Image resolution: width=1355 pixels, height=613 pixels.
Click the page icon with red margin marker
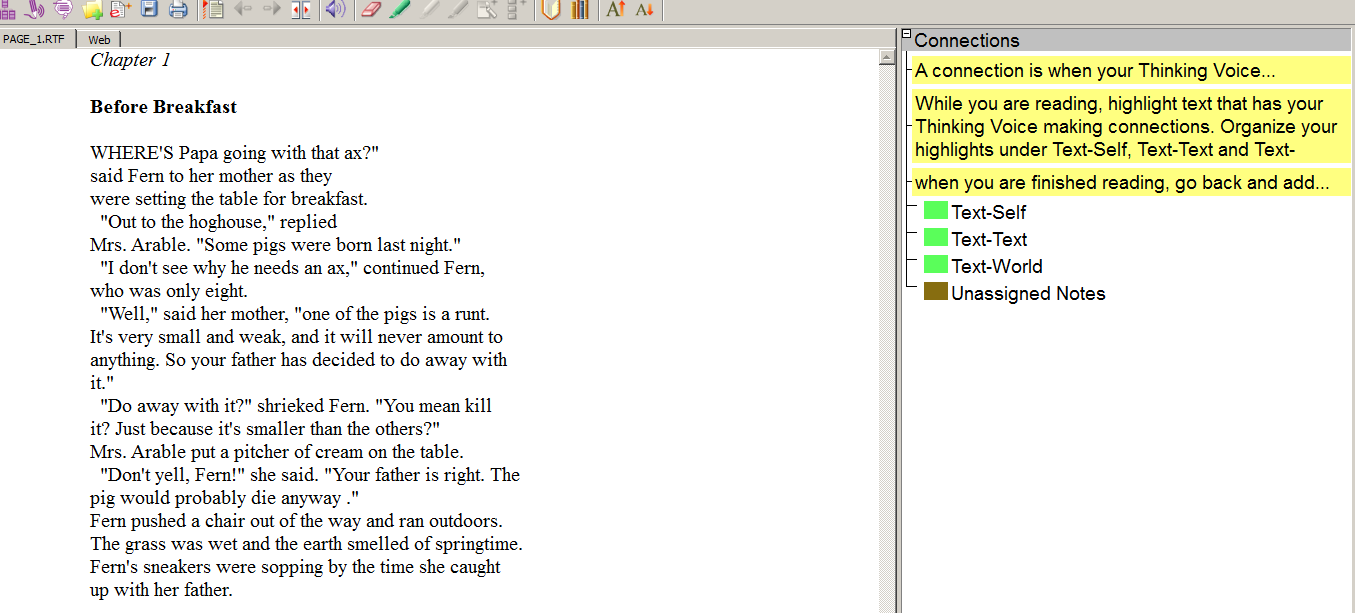212,10
